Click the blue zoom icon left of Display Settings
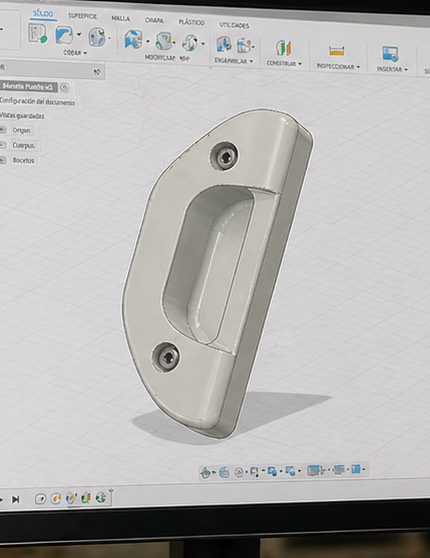Image resolution: width=430 pixels, height=558 pixels. pos(290,471)
